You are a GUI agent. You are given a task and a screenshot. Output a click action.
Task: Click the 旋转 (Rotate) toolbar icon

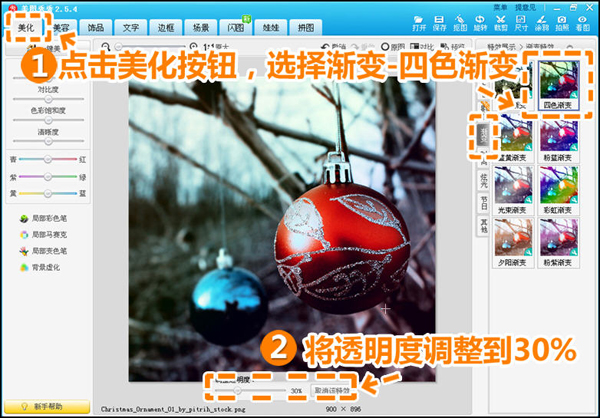(x=480, y=23)
